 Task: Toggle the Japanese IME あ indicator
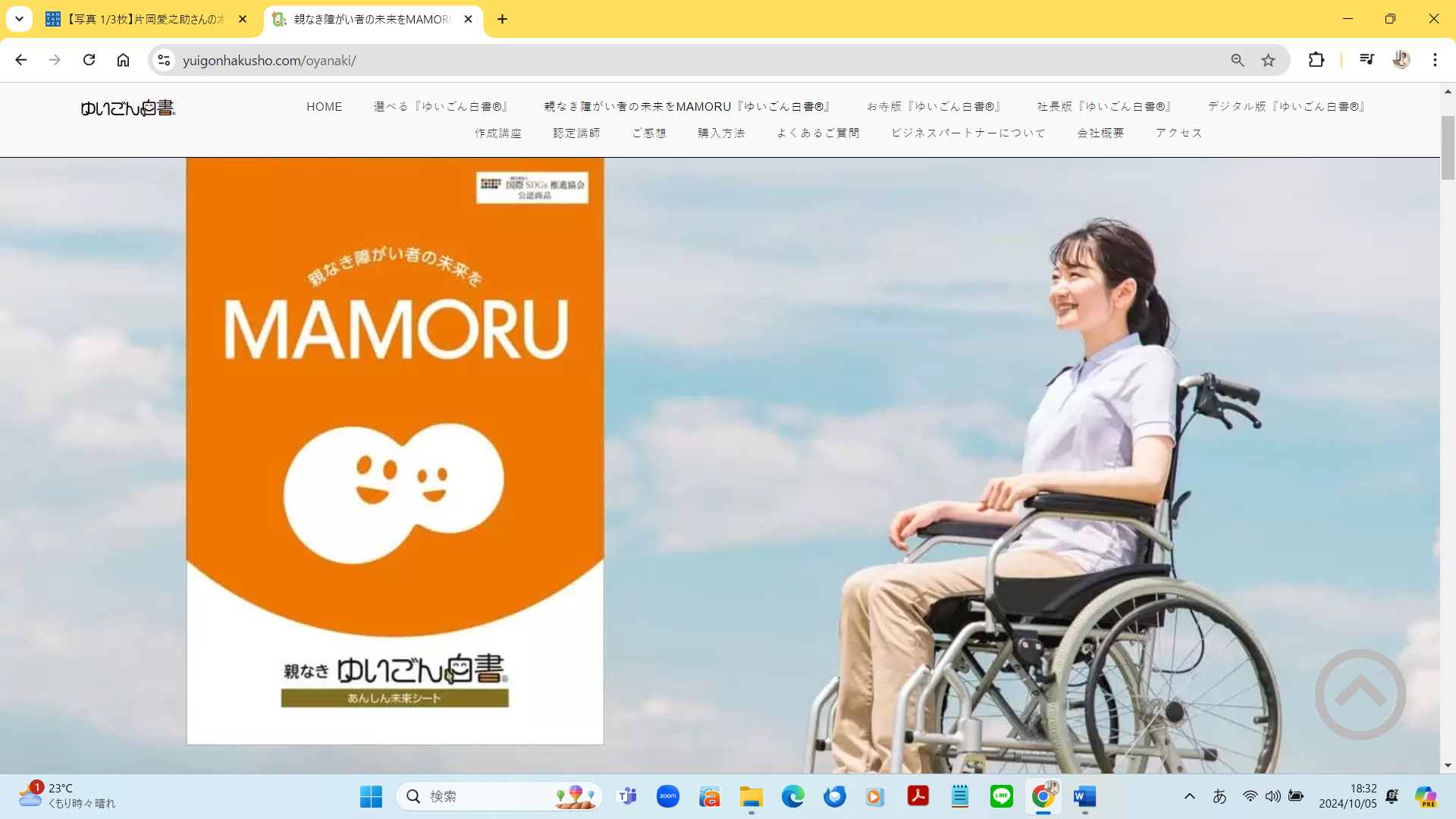[1219, 796]
